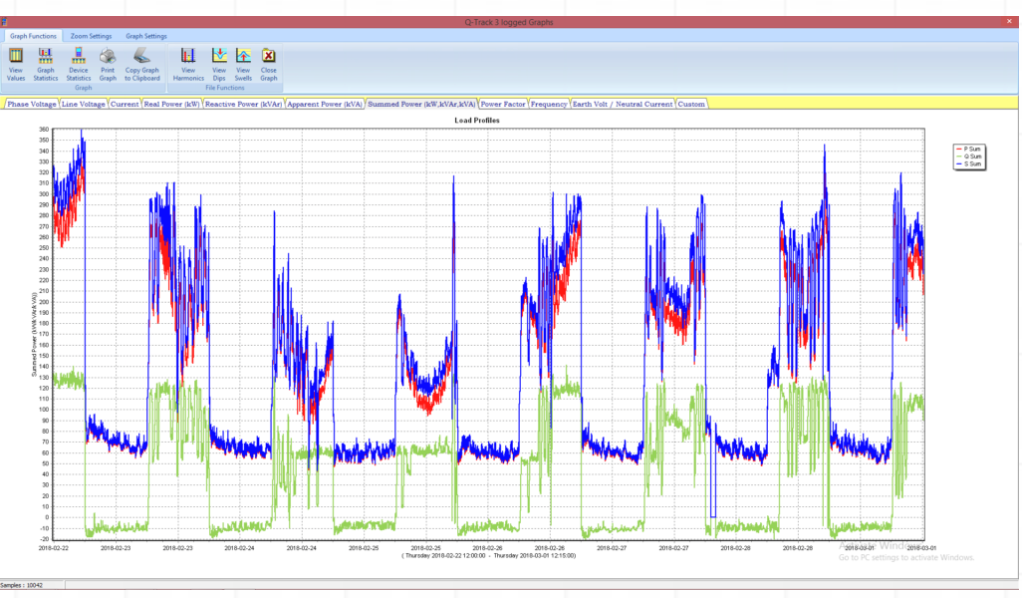The image size is (1022, 598).
Task: Switch to the Line Voltage tab
Action: [x=83, y=104]
